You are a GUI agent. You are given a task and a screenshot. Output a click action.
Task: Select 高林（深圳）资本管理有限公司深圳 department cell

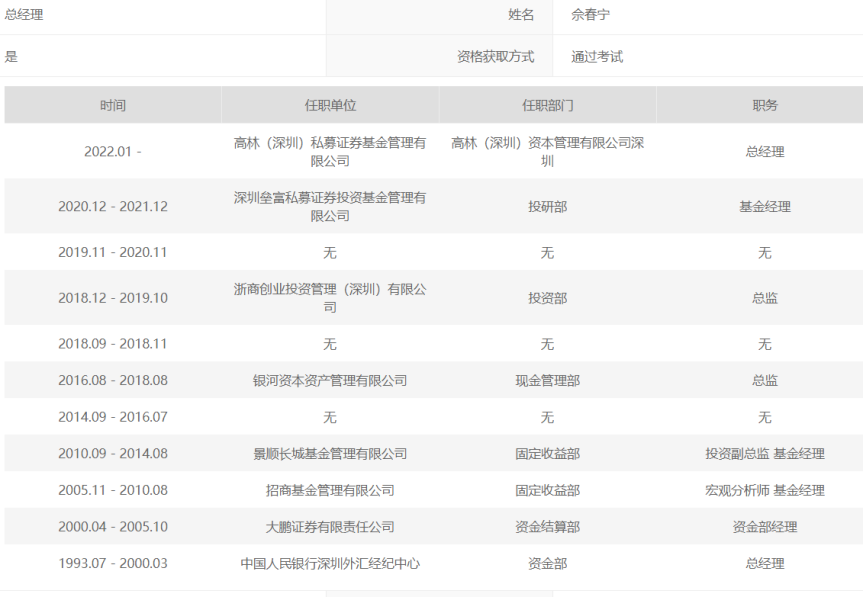tap(548, 151)
